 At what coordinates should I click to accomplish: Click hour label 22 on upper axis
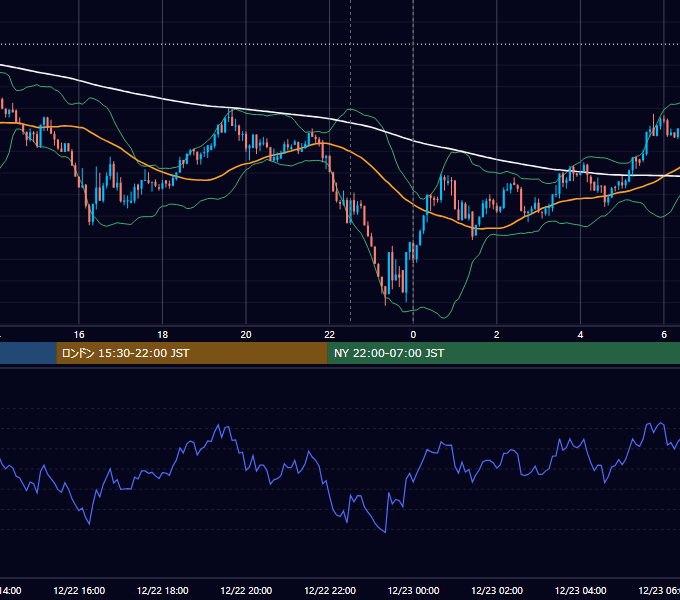pos(330,335)
